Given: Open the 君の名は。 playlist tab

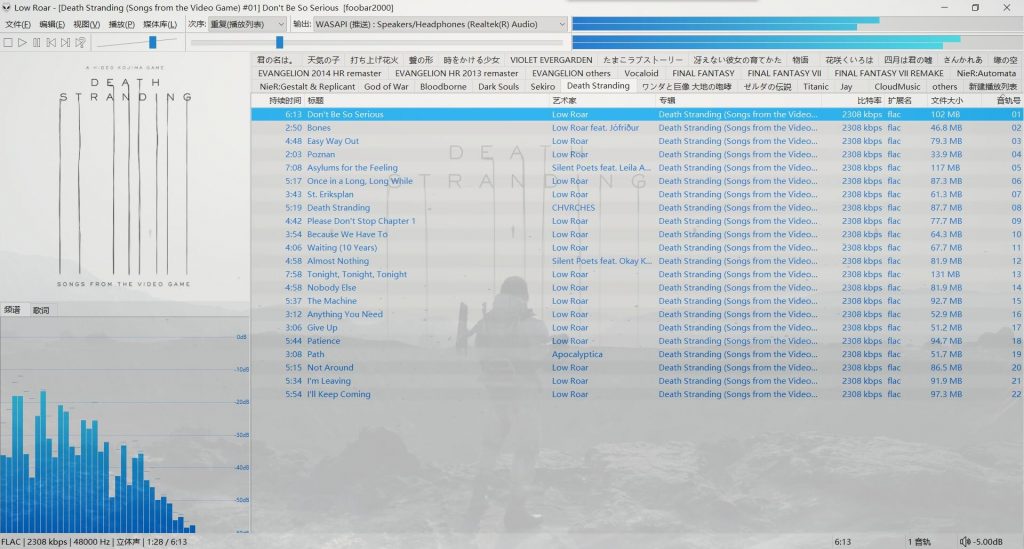Looking at the screenshot, I should coord(275,60).
